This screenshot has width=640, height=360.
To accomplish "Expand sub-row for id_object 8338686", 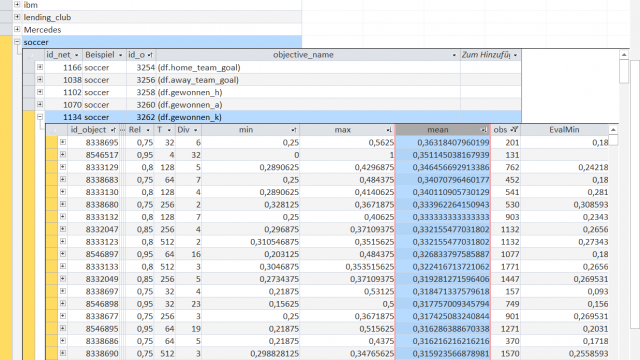I will 62,341.
